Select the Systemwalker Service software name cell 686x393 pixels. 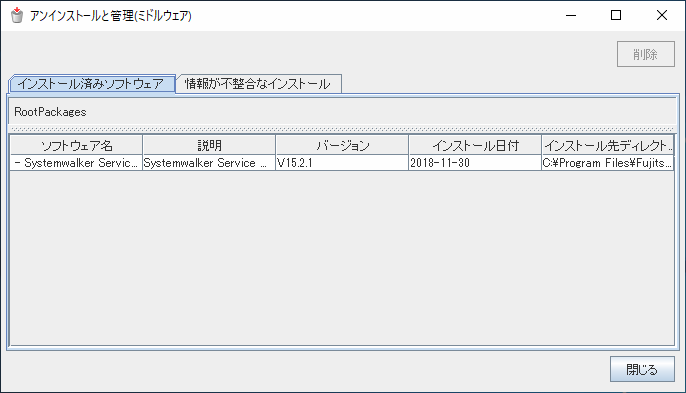point(77,163)
